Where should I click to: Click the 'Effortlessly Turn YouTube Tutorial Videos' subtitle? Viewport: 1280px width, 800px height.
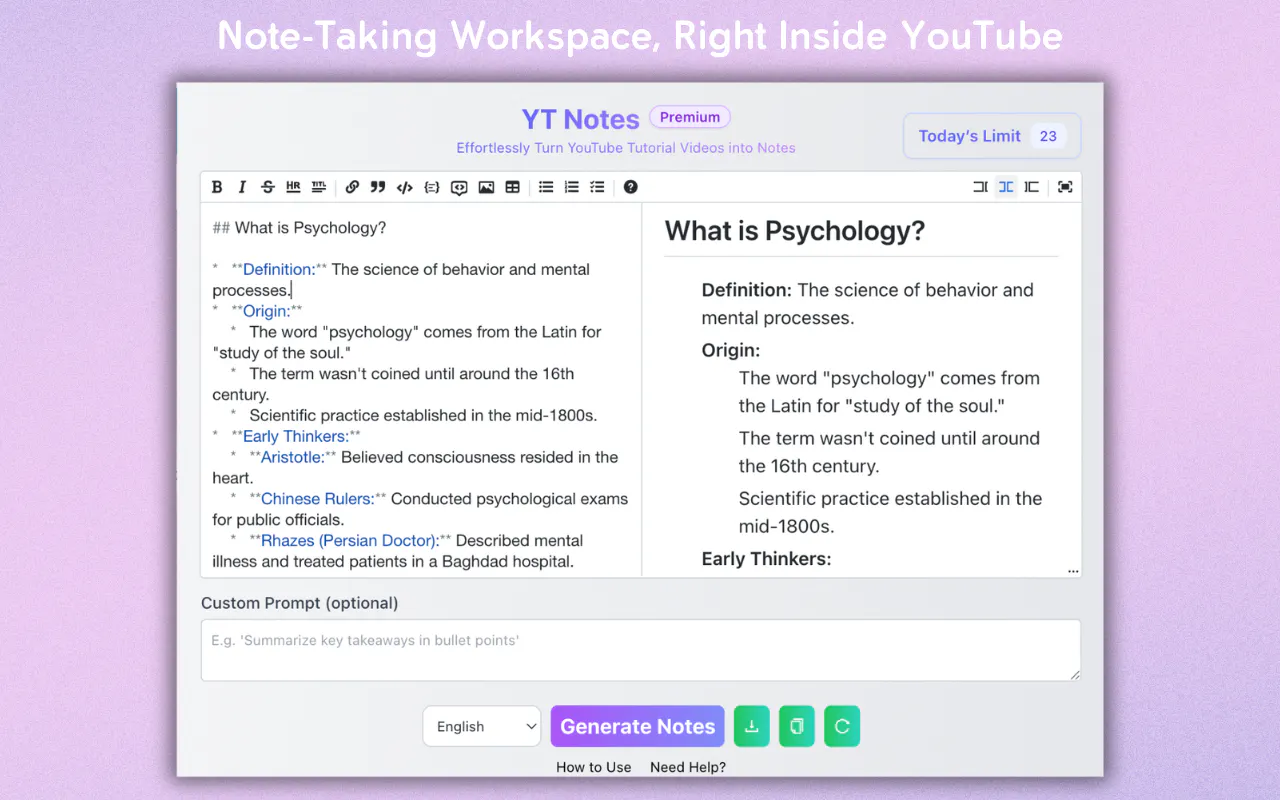[626, 148]
